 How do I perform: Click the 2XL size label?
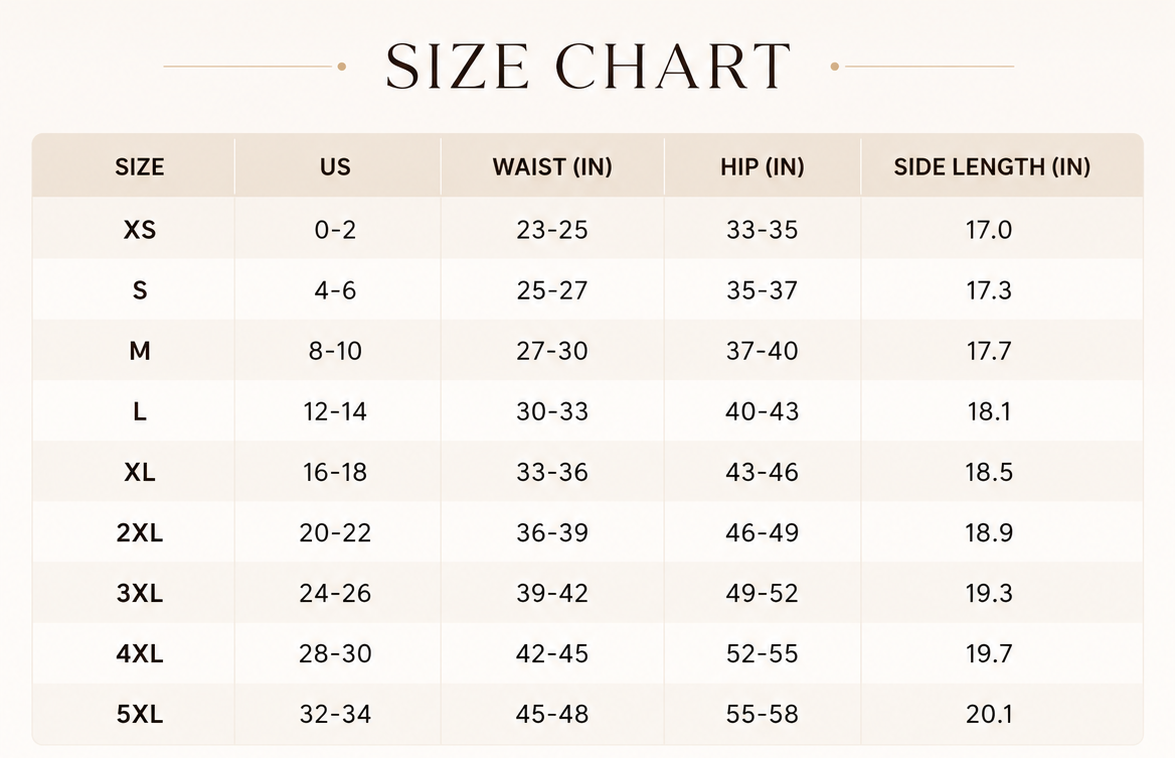[139, 533]
